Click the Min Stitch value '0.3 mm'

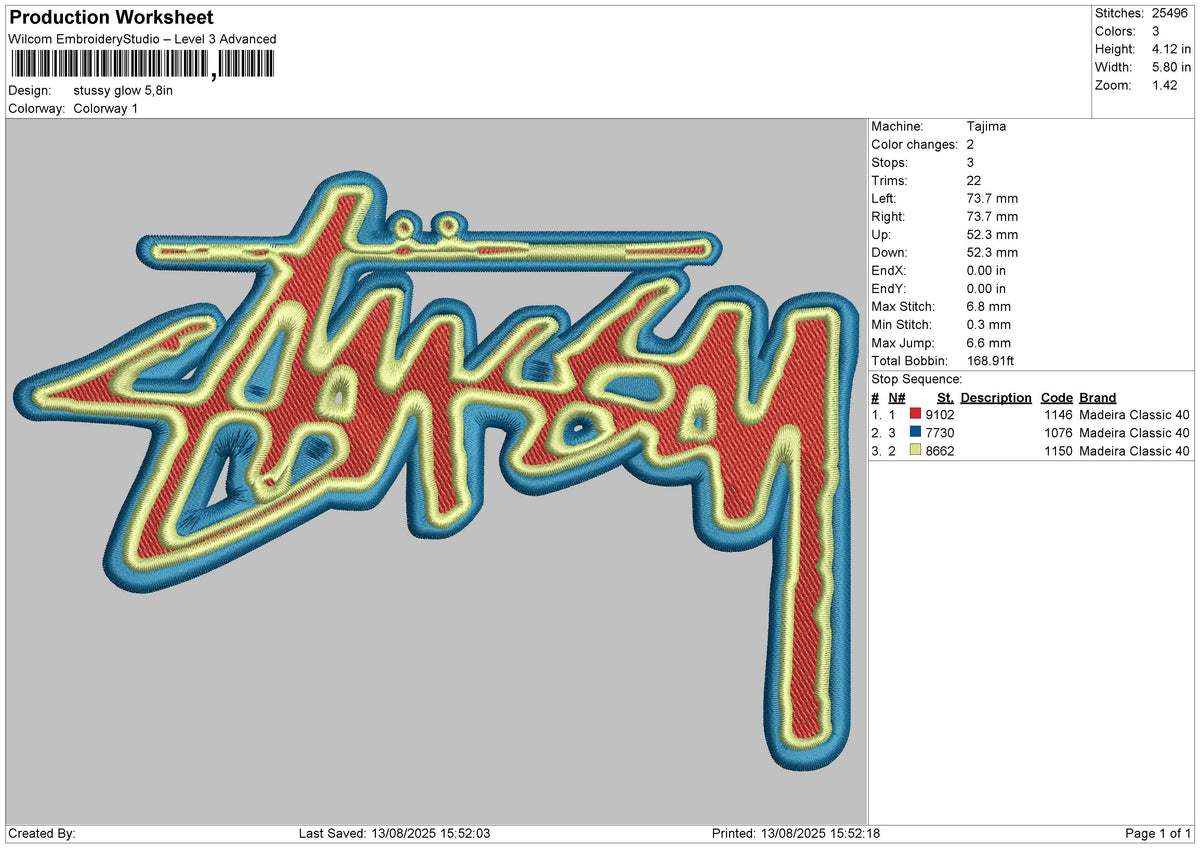tap(989, 325)
